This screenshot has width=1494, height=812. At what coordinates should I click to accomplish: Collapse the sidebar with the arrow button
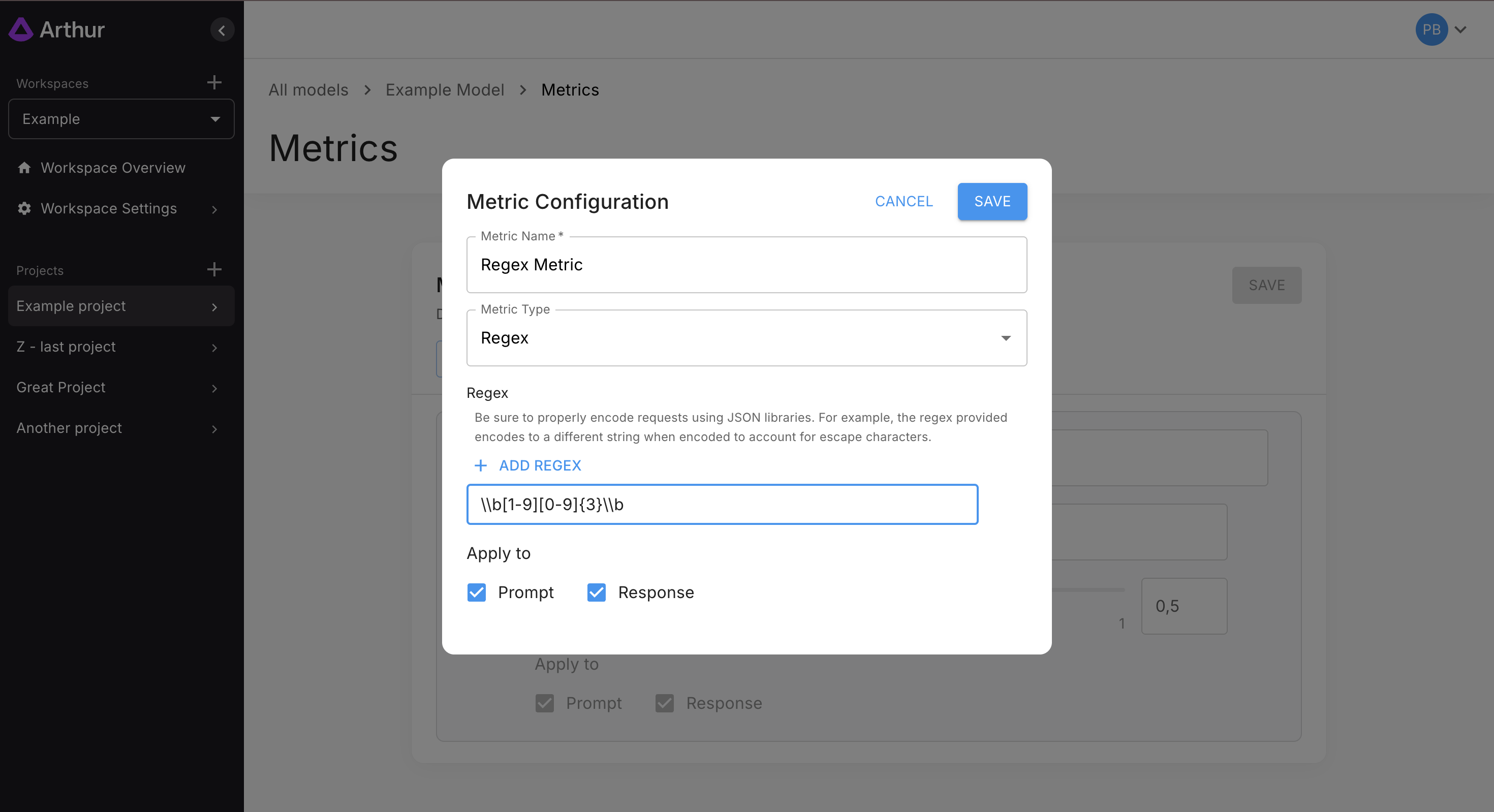[x=222, y=30]
